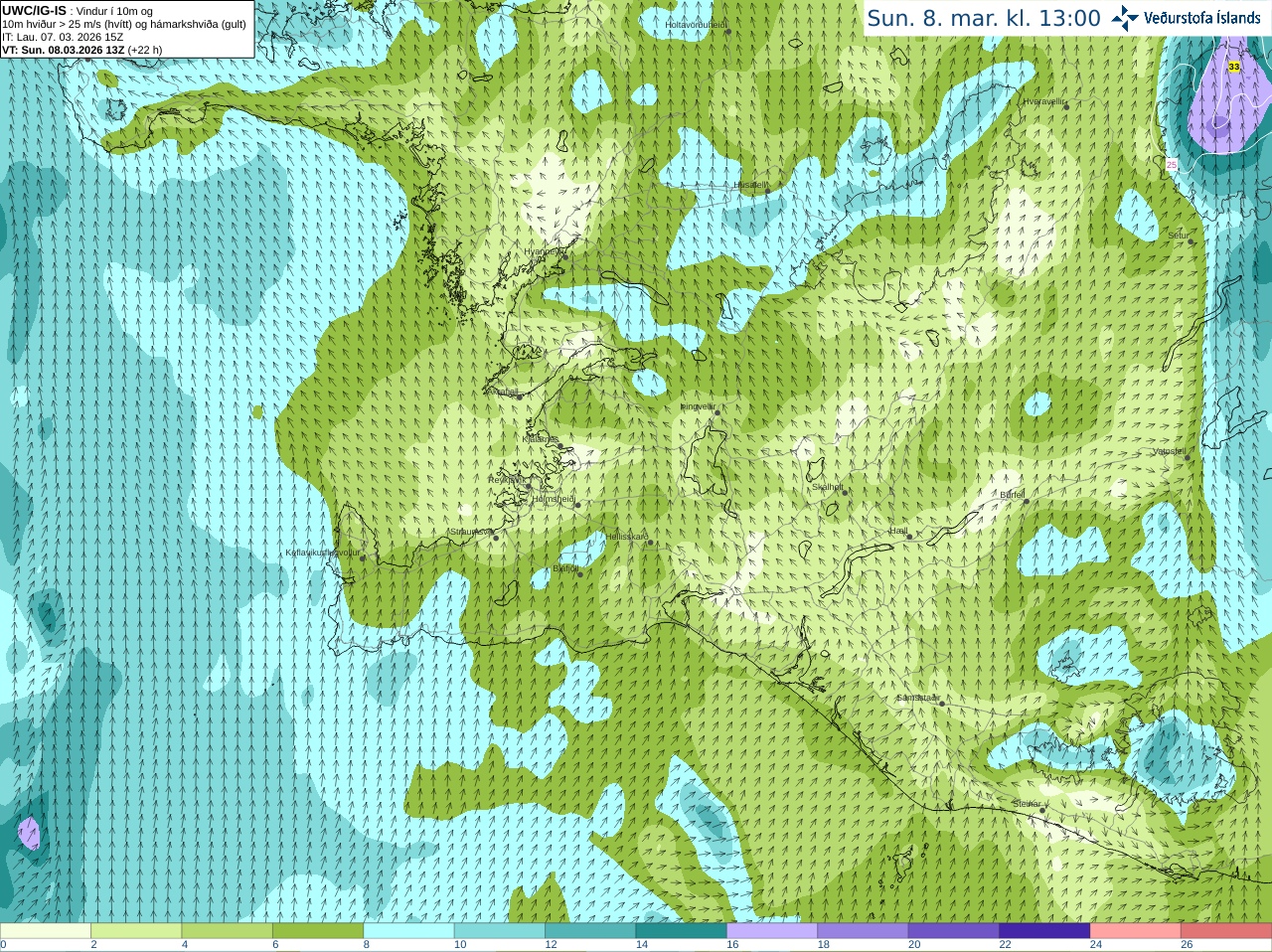Select the 18–20 m/s legend color
The width and height of the screenshot is (1272, 952).
point(863,931)
